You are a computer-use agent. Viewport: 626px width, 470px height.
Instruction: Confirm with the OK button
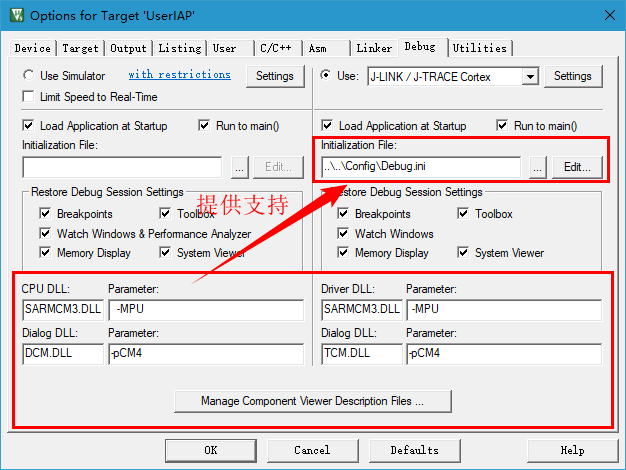(211, 450)
